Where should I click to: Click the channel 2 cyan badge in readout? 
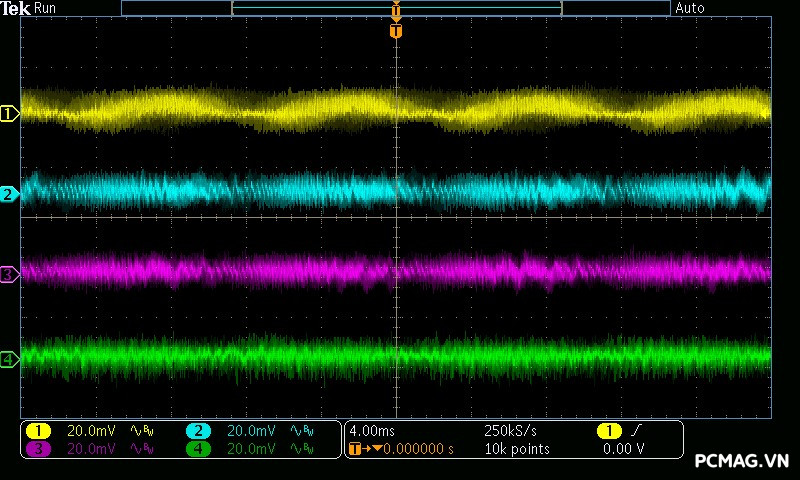[x=198, y=431]
